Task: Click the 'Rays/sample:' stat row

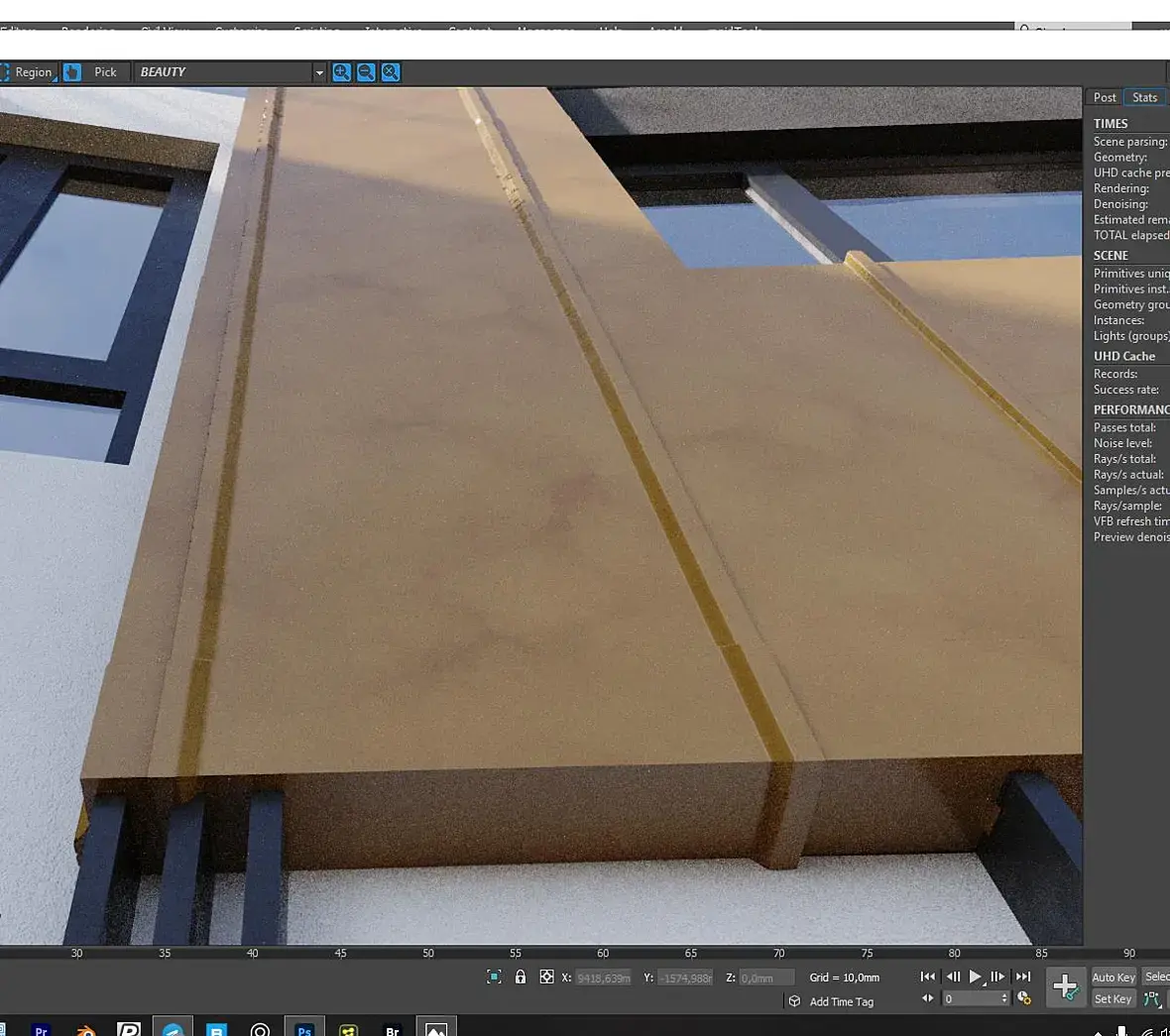Action: [x=1128, y=506]
